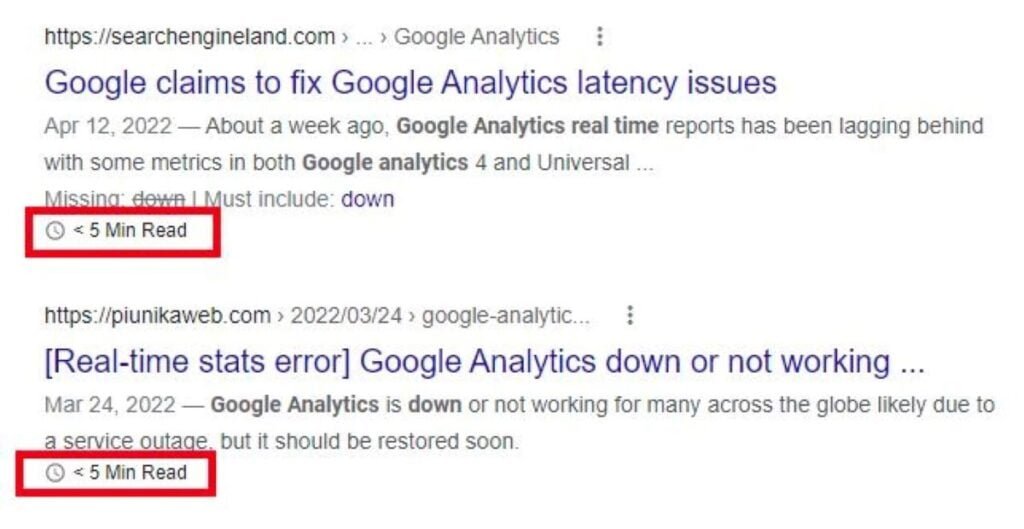Click '< 5 Min Read' label under first result
The image size is (1024, 529).
130,232
